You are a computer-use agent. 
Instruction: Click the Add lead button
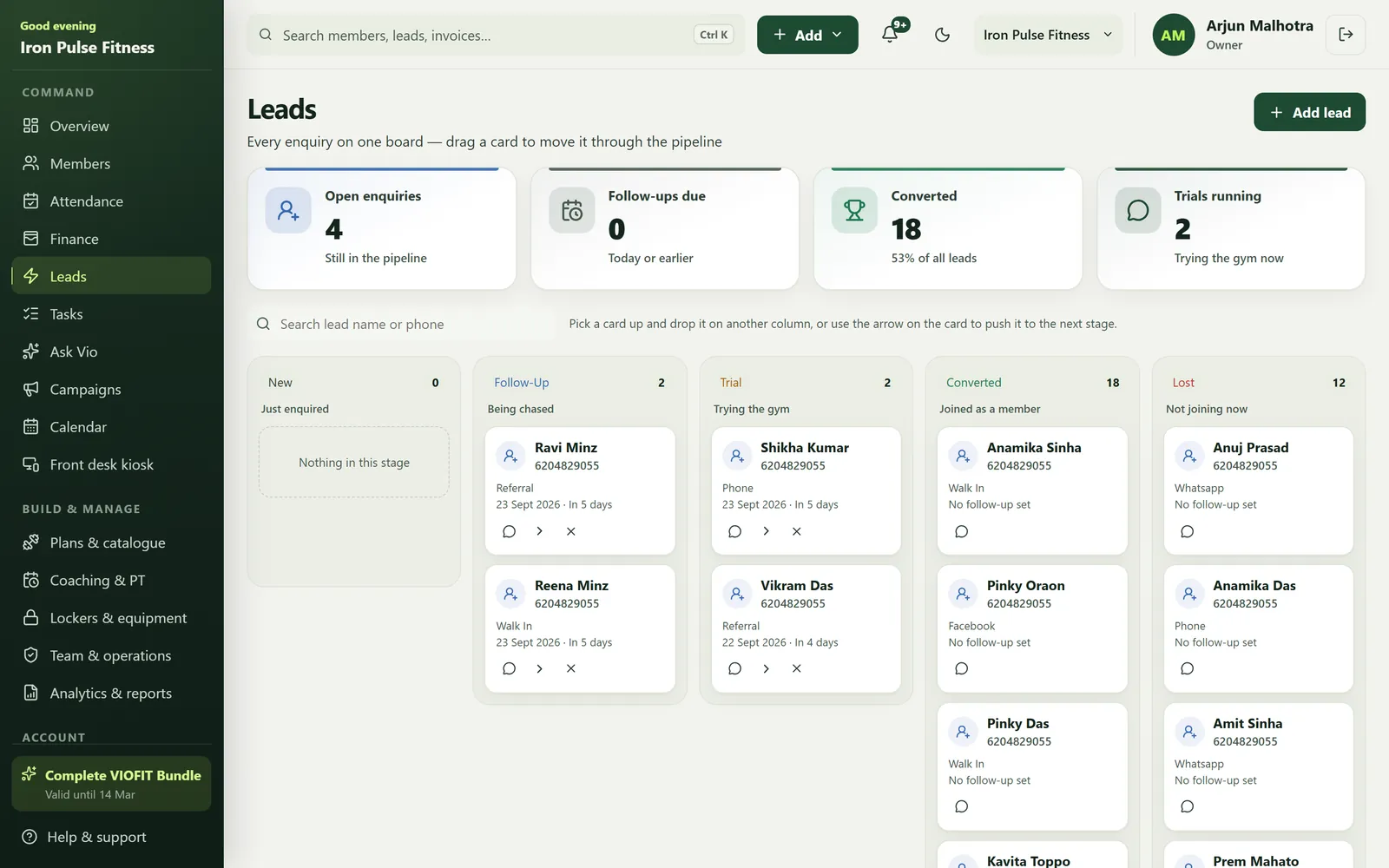click(x=1309, y=112)
